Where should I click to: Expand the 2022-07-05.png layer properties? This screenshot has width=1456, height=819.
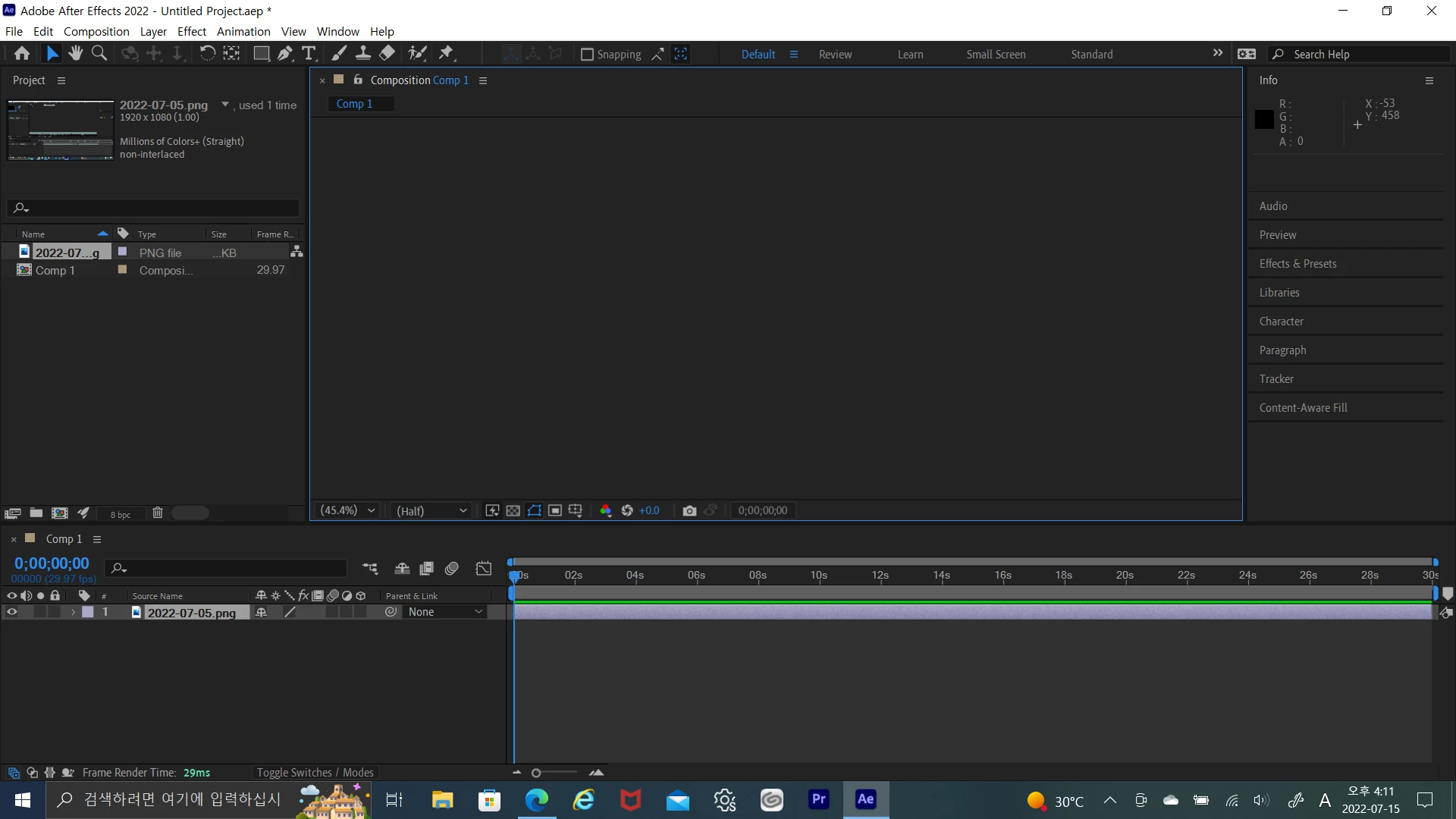click(73, 612)
